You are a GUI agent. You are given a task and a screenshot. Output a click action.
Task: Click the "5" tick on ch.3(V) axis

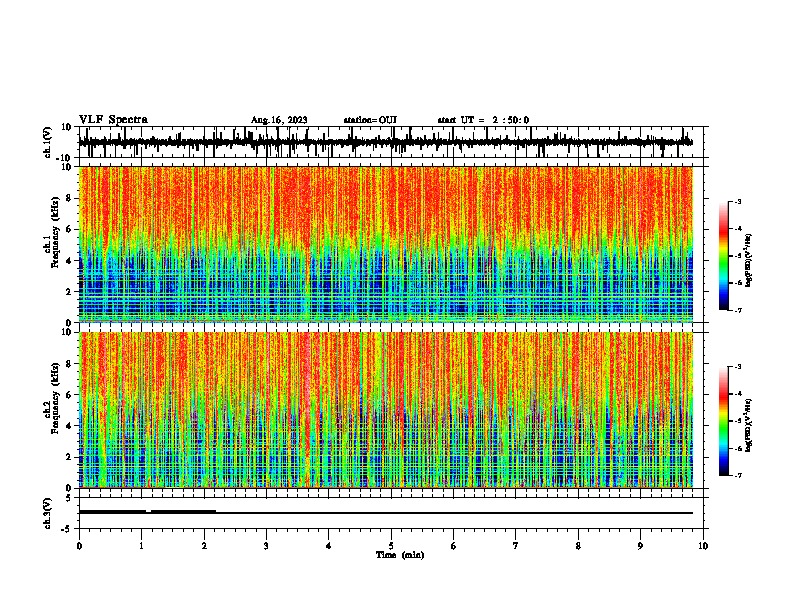click(69, 498)
